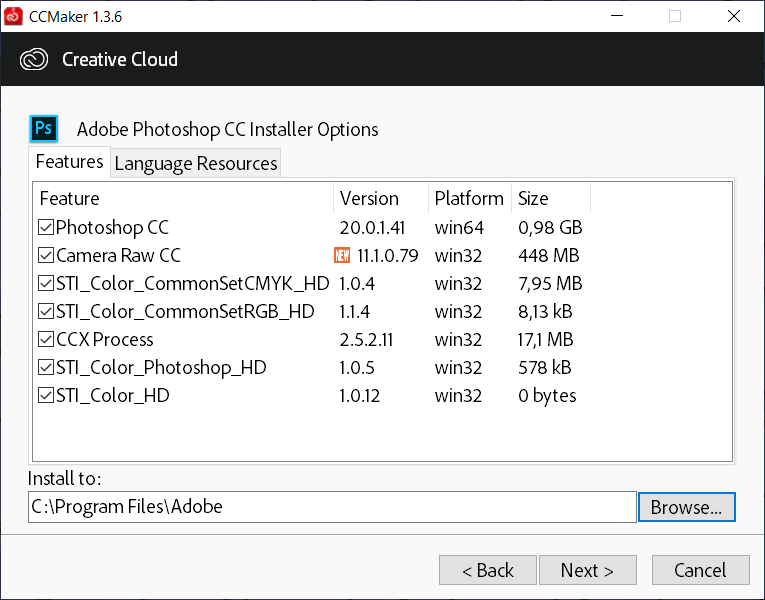
Task: Click the Creative Cloud logo icon
Action: 34,60
